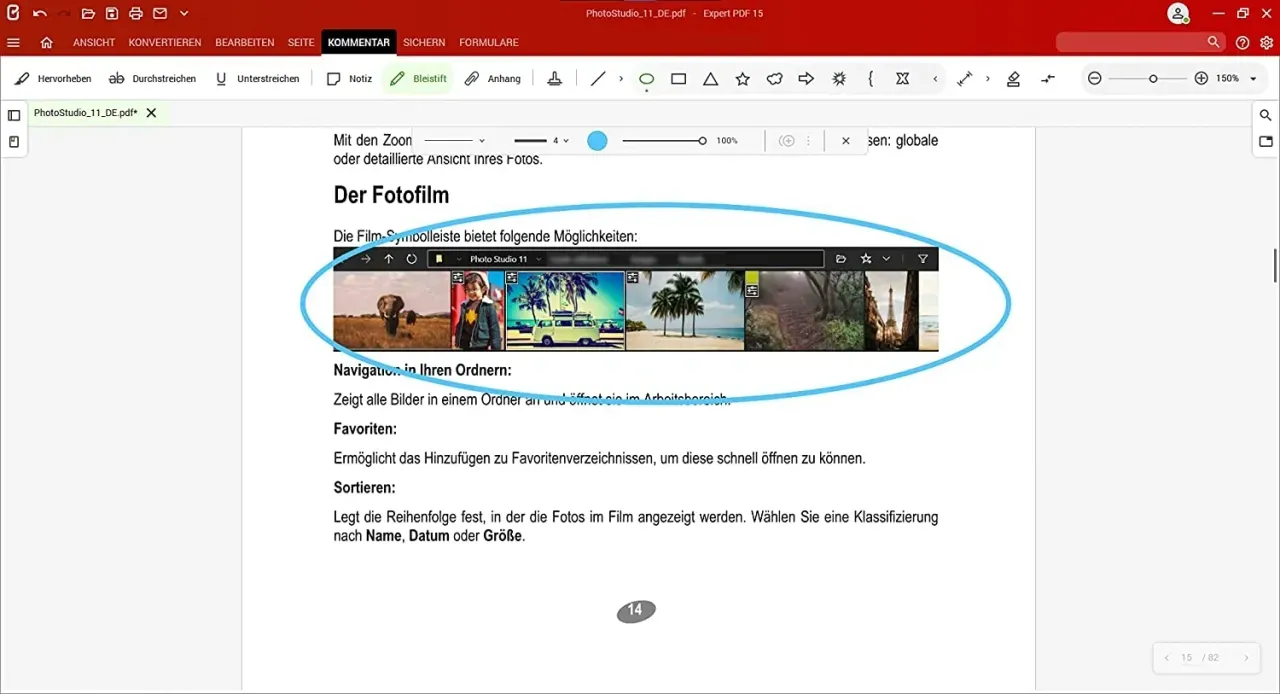Select the Unterstreichen underline tool
Screen dimensions: 1280x694
point(257,79)
